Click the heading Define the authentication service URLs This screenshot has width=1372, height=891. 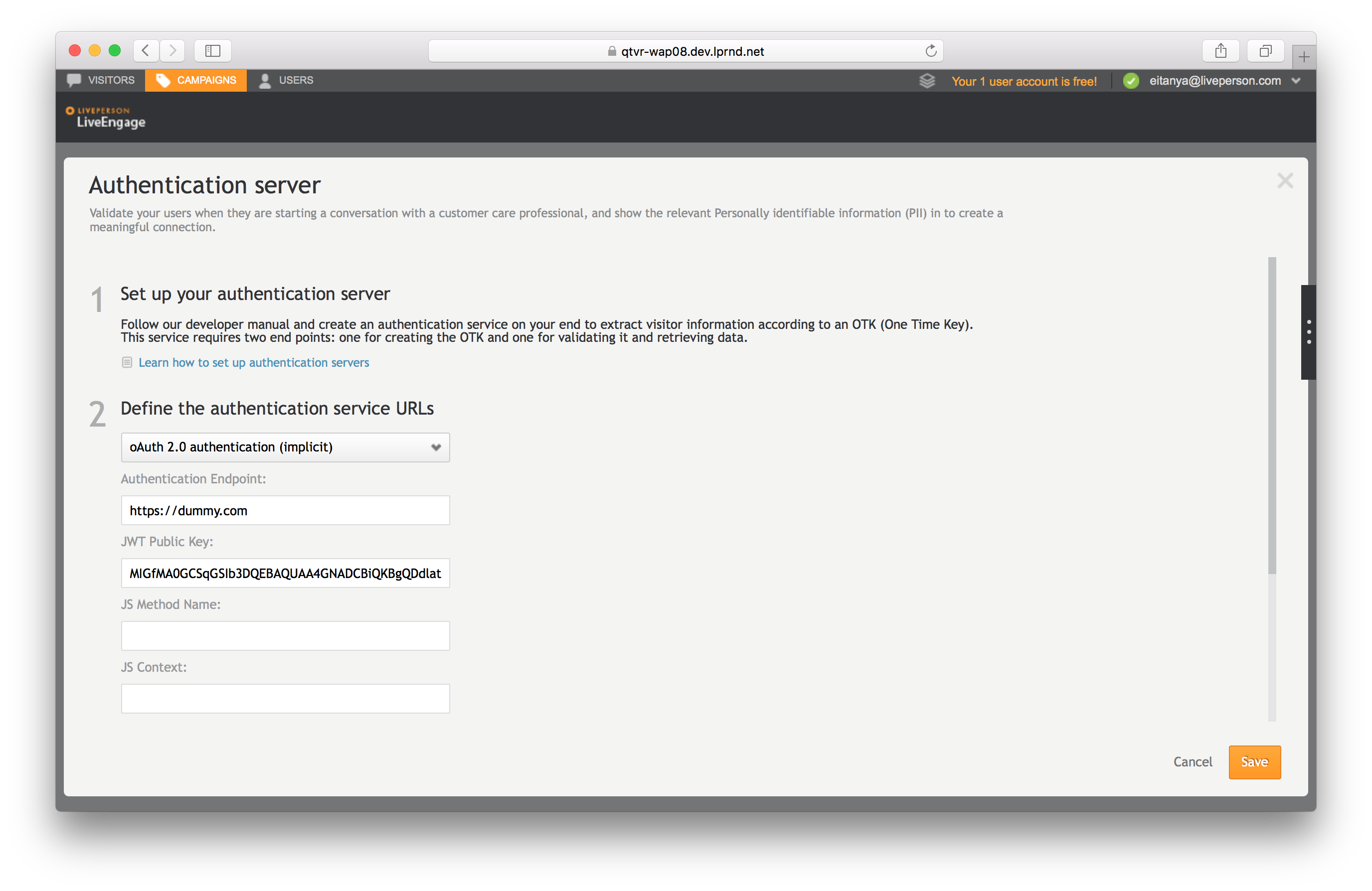(x=277, y=409)
